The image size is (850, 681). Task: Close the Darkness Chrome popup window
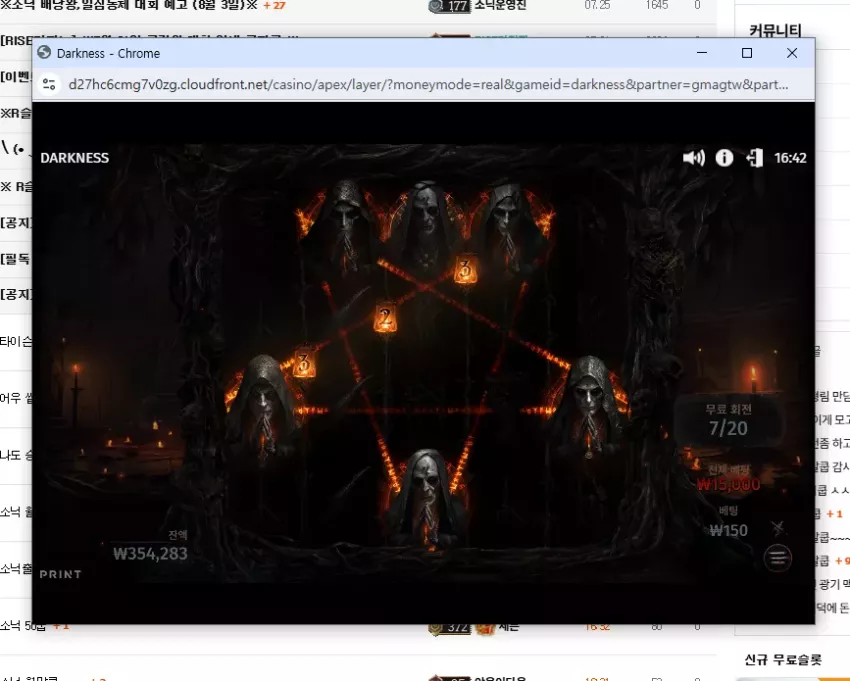pyautogui.click(x=792, y=53)
